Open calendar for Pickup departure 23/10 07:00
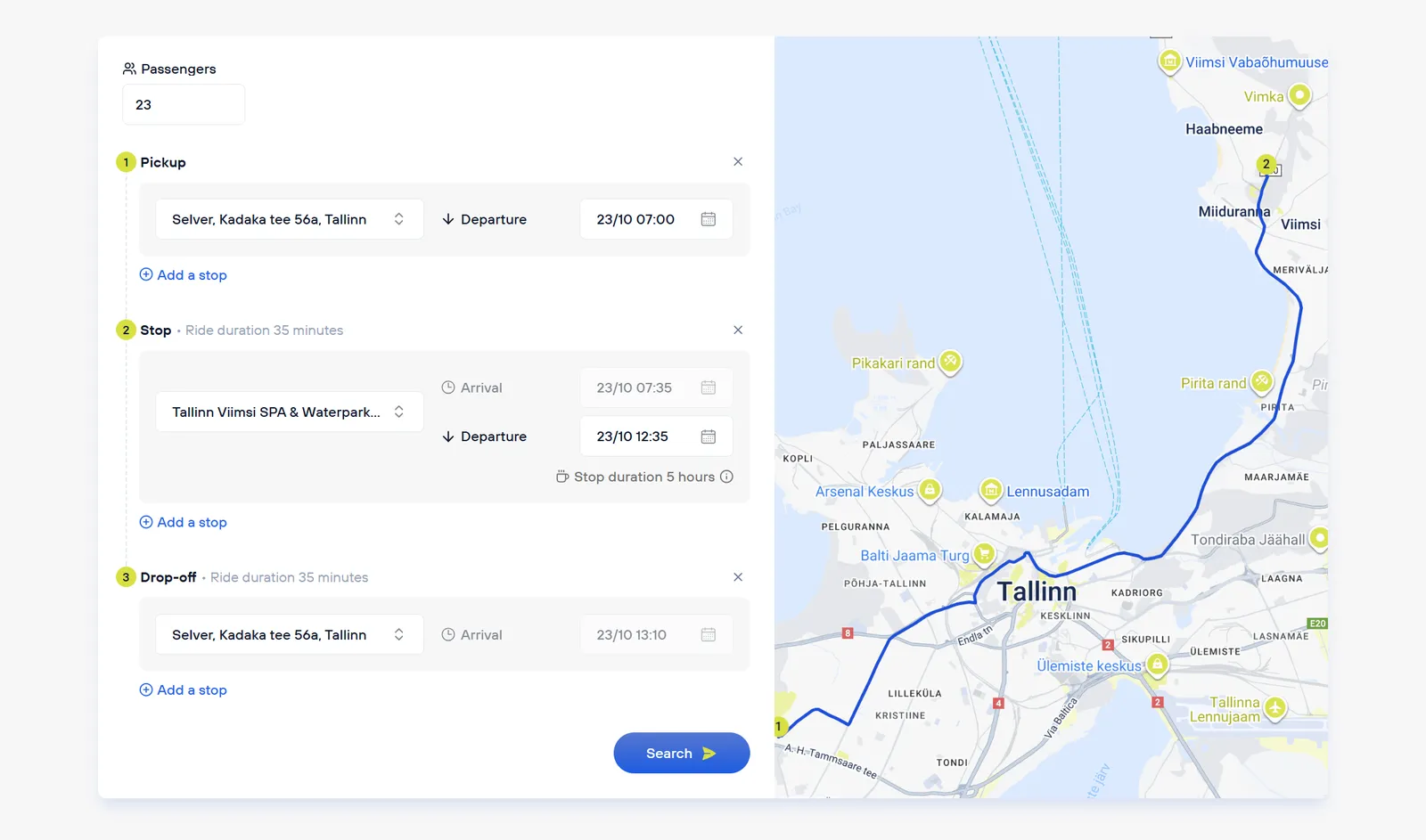This screenshot has width=1426, height=840. 709,219
